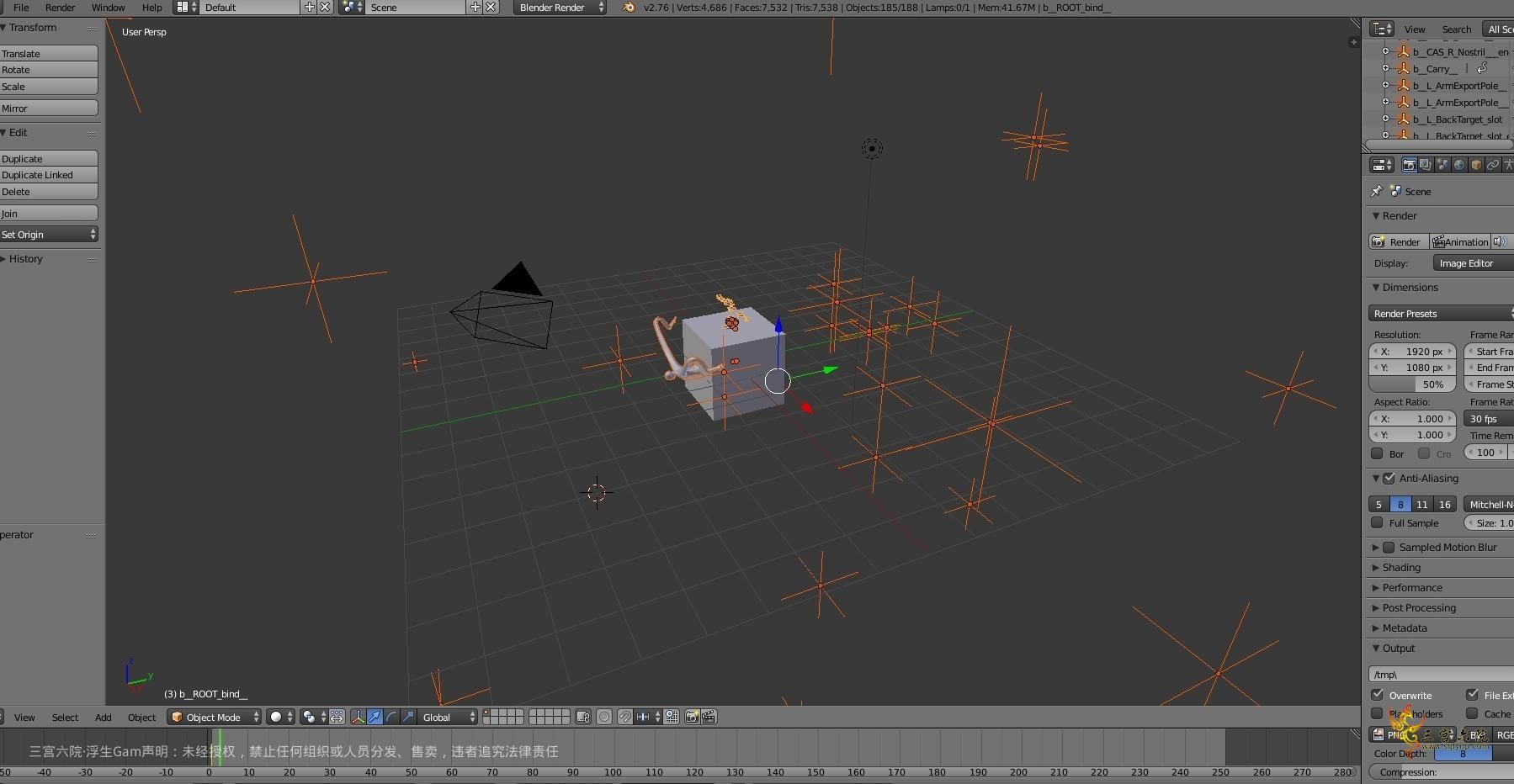Image resolution: width=1514 pixels, height=784 pixels.
Task: Choose 16 anti-aliasing samples
Action: pyautogui.click(x=1444, y=504)
